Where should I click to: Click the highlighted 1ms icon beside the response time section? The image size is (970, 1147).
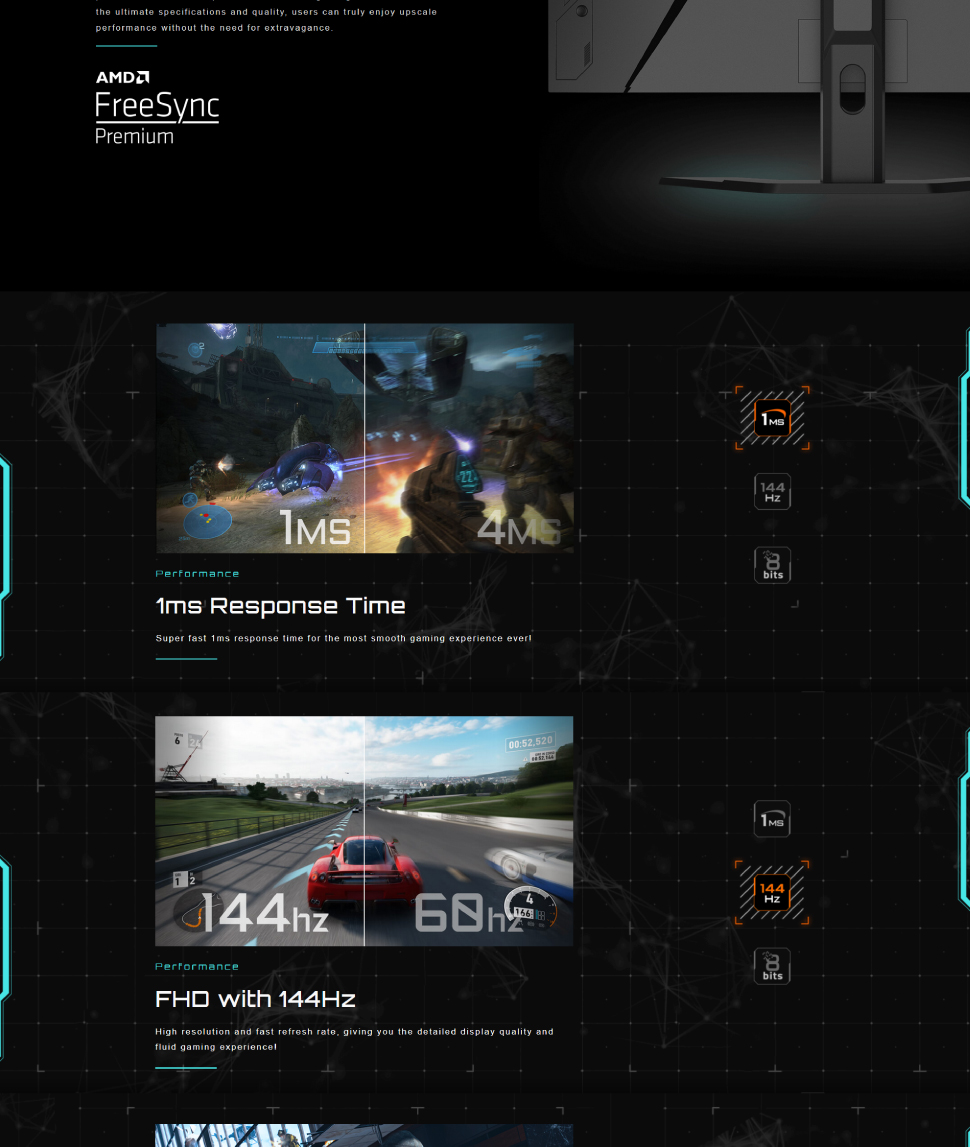tap(772, 419)
